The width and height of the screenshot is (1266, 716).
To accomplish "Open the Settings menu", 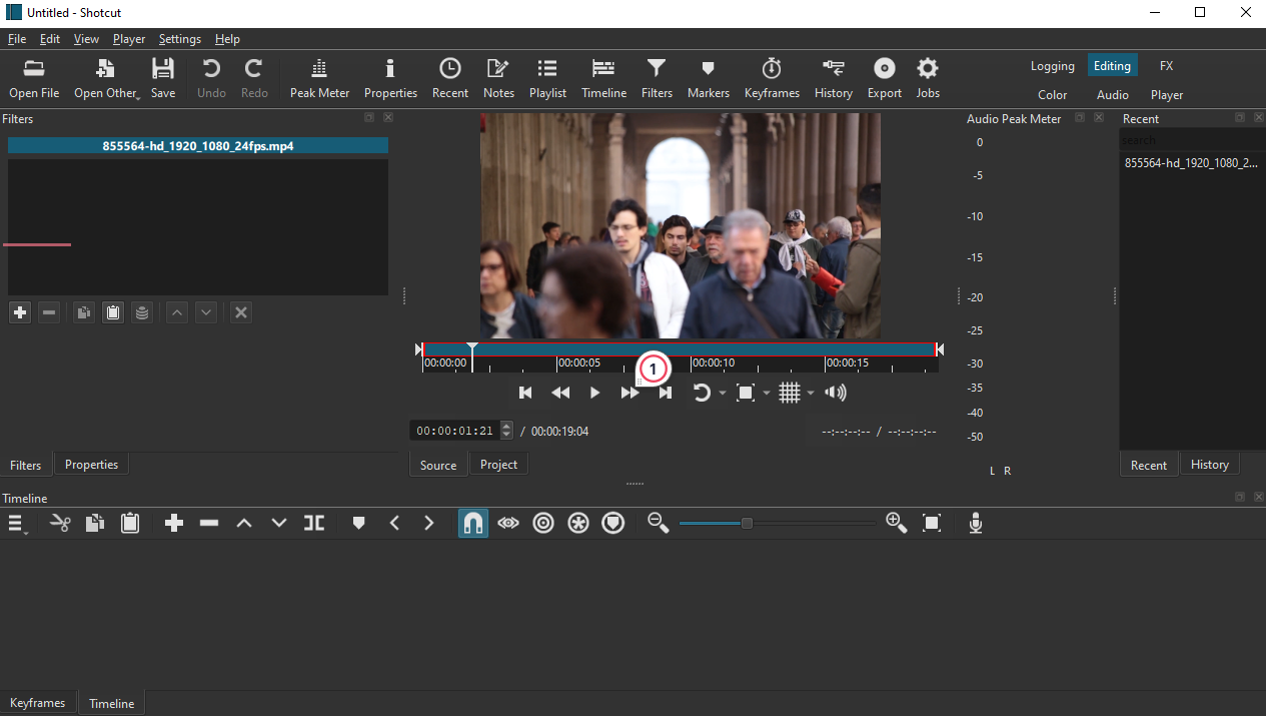I will click(x=180, y=39).
